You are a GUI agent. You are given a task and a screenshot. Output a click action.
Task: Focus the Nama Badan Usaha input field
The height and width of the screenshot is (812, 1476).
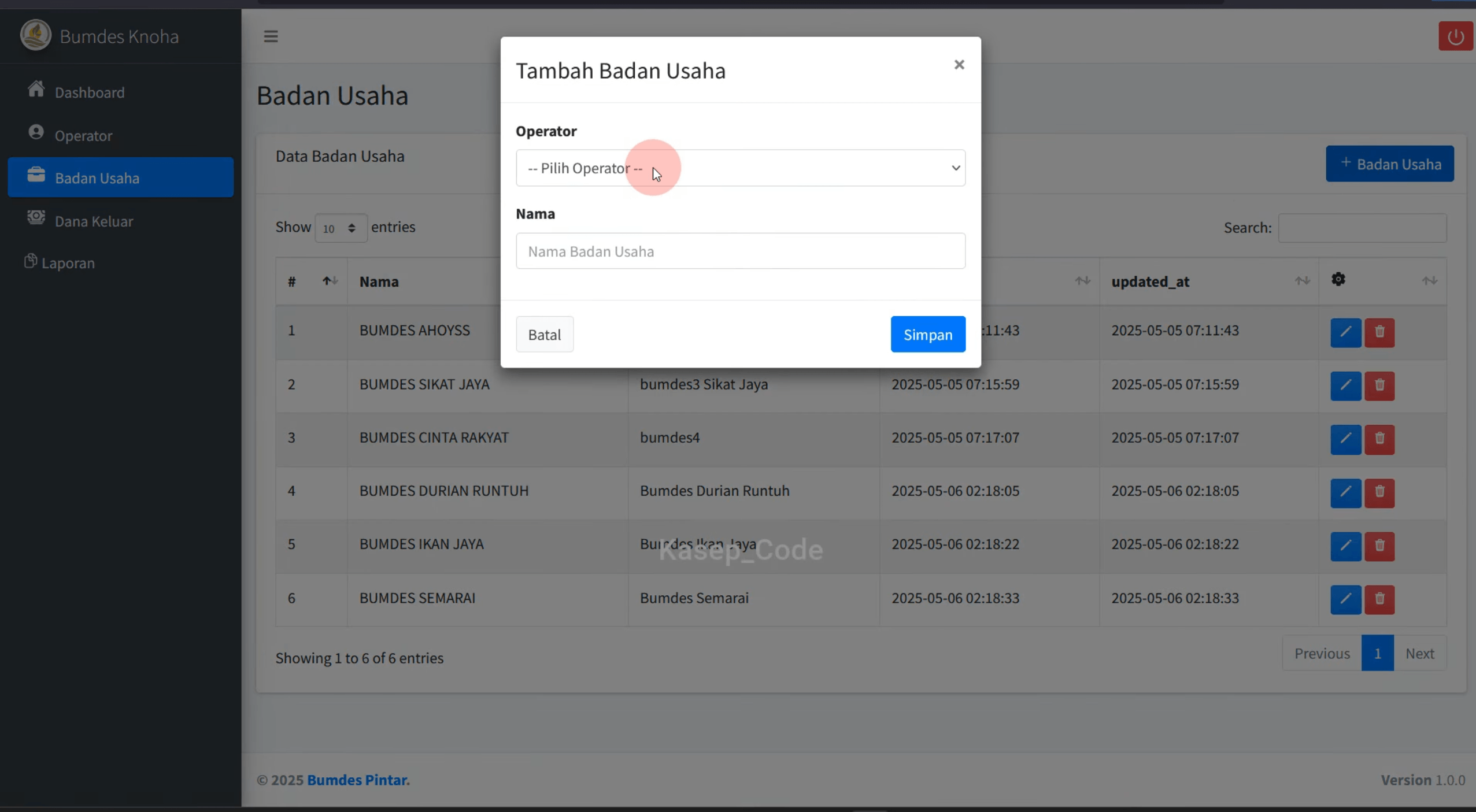point(740,251)
